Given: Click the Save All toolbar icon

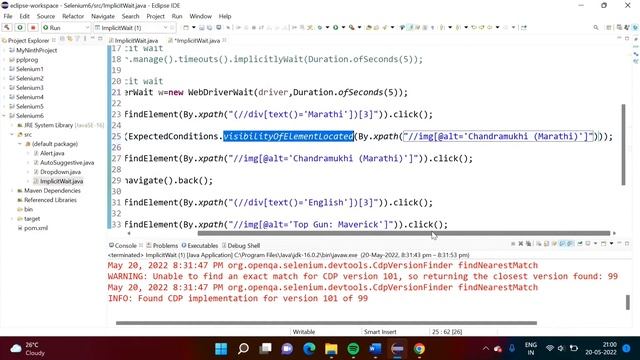Looking at the screenshot, I should [x=209, y=27].
